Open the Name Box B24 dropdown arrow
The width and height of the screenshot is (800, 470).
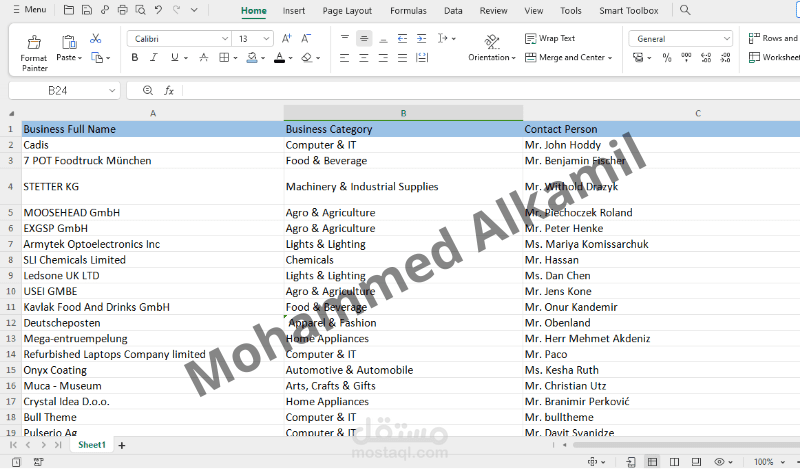point(112,91)
